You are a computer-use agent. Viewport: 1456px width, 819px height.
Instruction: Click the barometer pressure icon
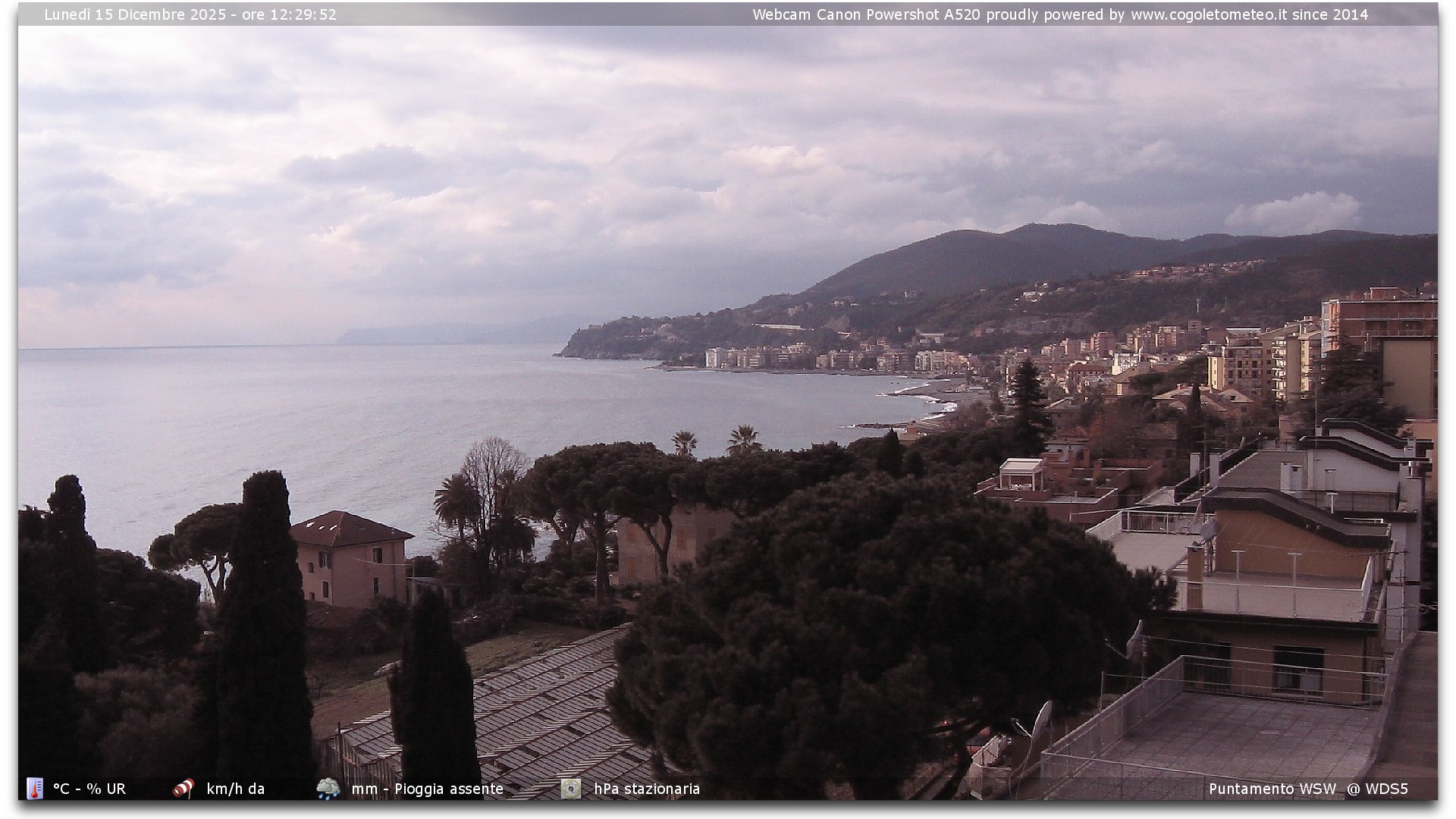point(571,789)
